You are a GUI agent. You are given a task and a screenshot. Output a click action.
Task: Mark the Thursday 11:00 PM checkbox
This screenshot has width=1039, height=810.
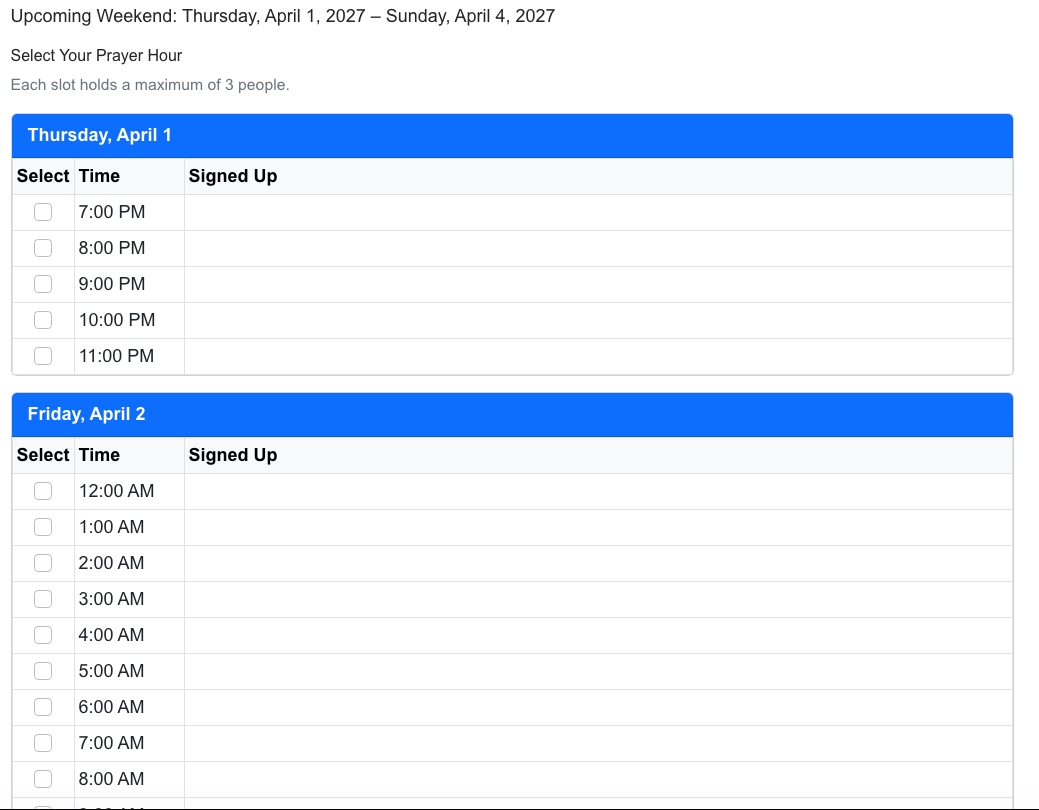[x=43, y=356]
